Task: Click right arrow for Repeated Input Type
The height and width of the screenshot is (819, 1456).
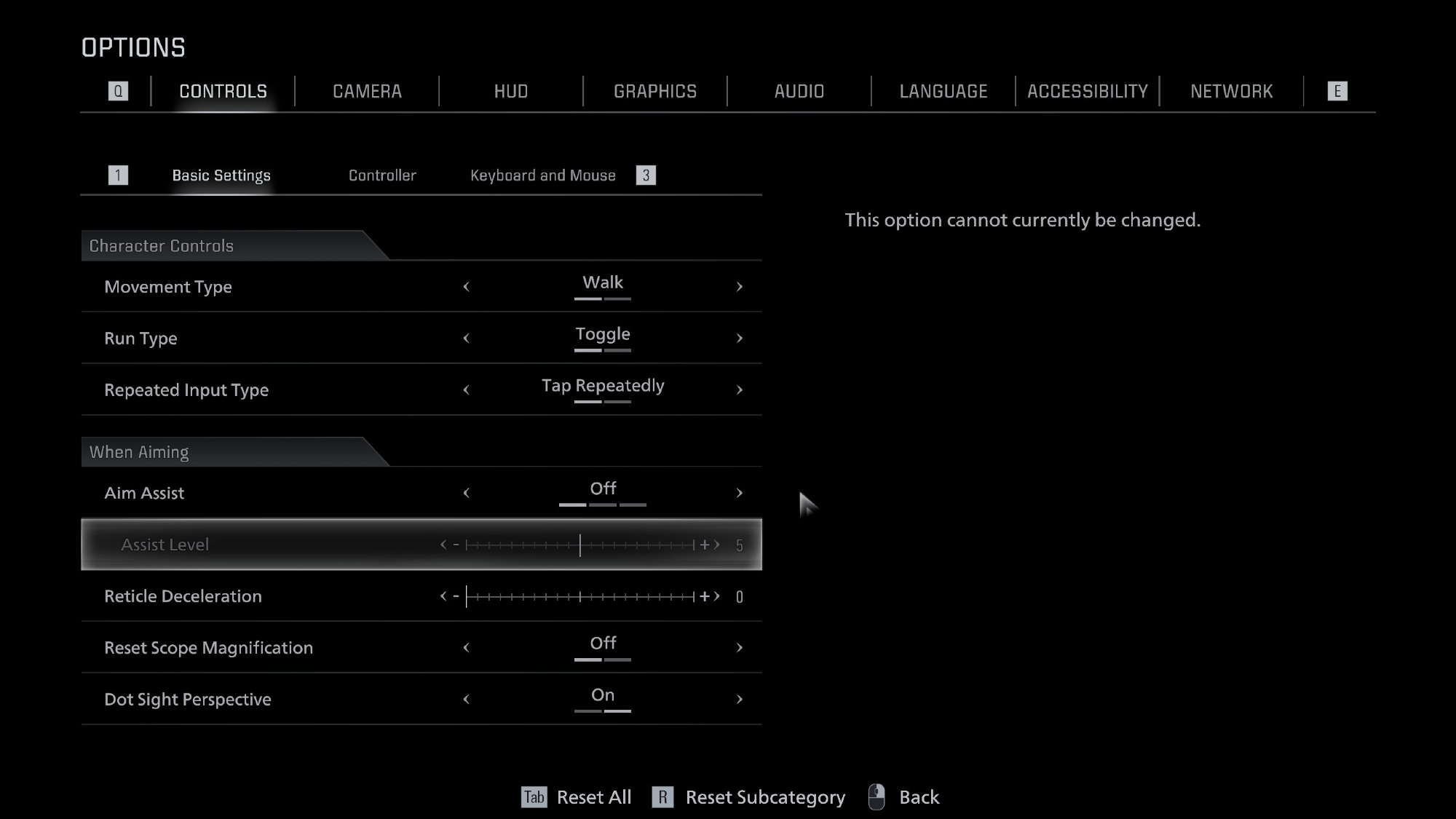Action: tap(739, 390)
